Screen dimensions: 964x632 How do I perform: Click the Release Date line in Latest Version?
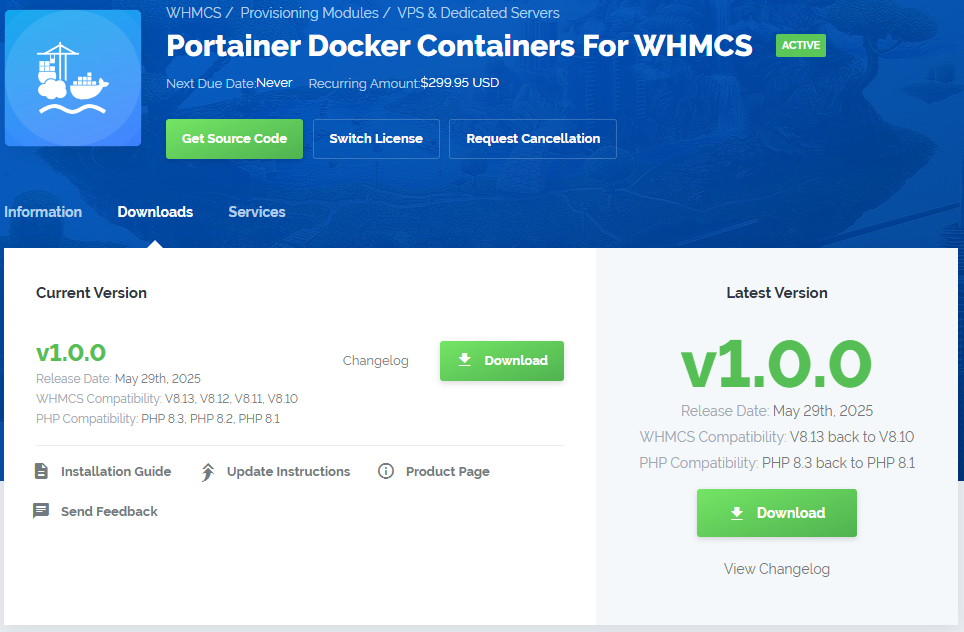[776, 411]
